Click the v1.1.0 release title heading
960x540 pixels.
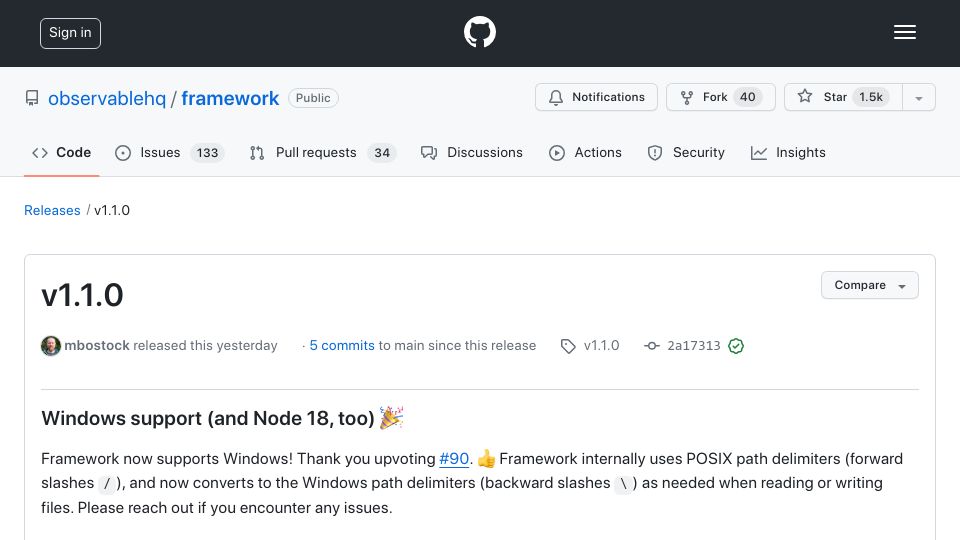tap(82, 295)
